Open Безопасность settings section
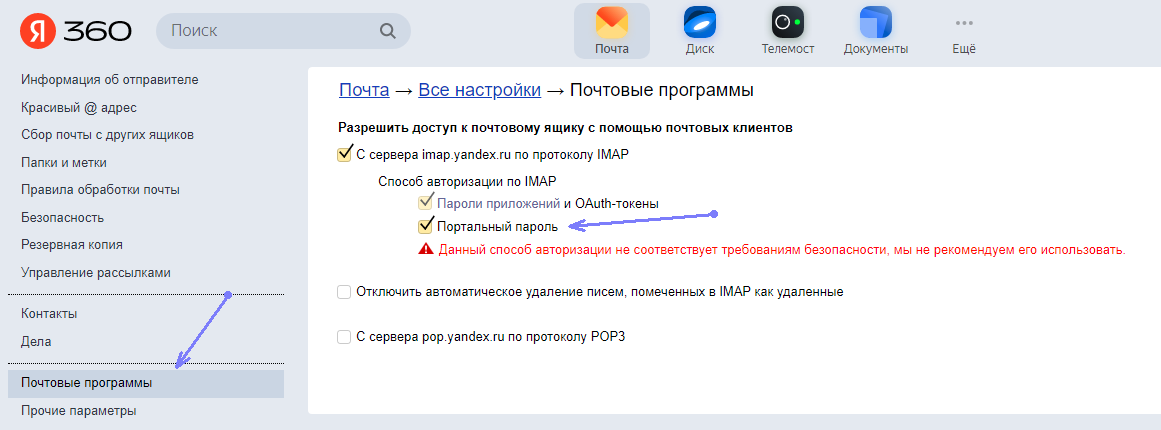 point(62,218)
